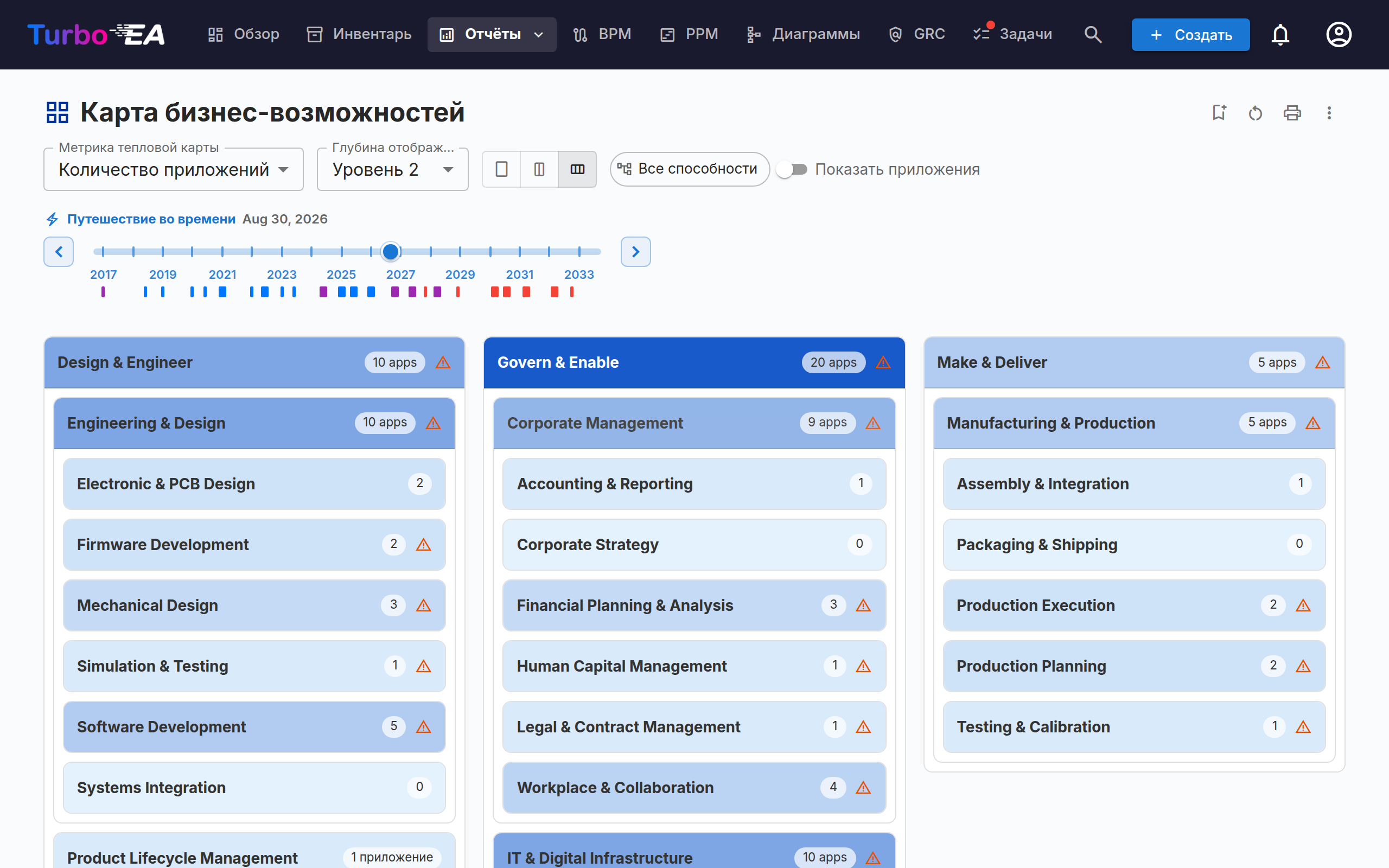Open the BPM nav item
The image size is (1389, 868).
[602, 34]
